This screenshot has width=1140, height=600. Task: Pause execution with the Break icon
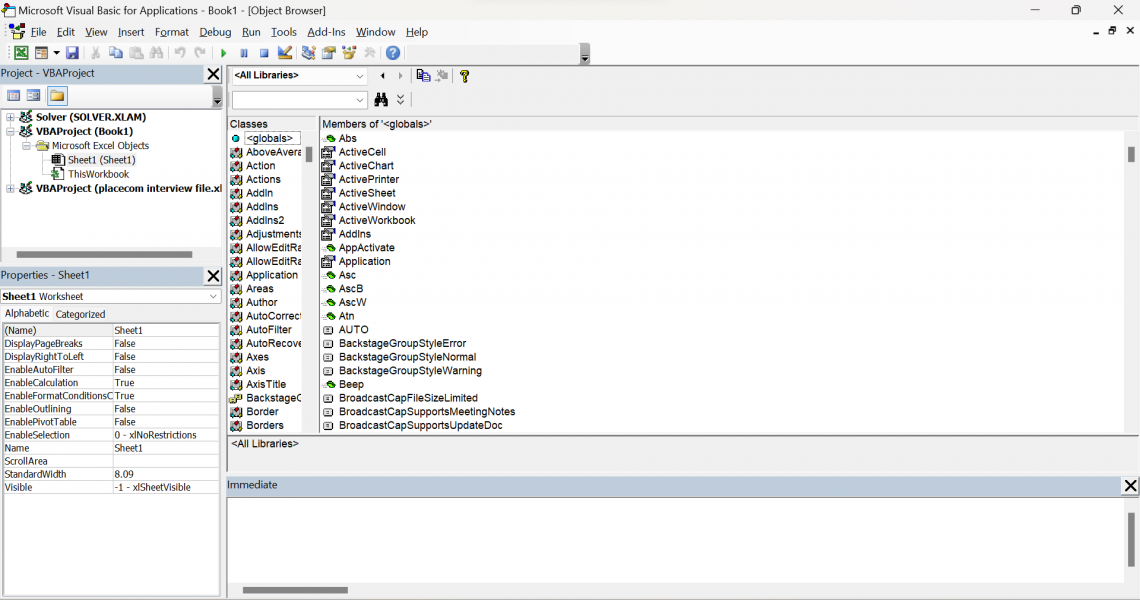pyautogui.click(x=243, y=53)
